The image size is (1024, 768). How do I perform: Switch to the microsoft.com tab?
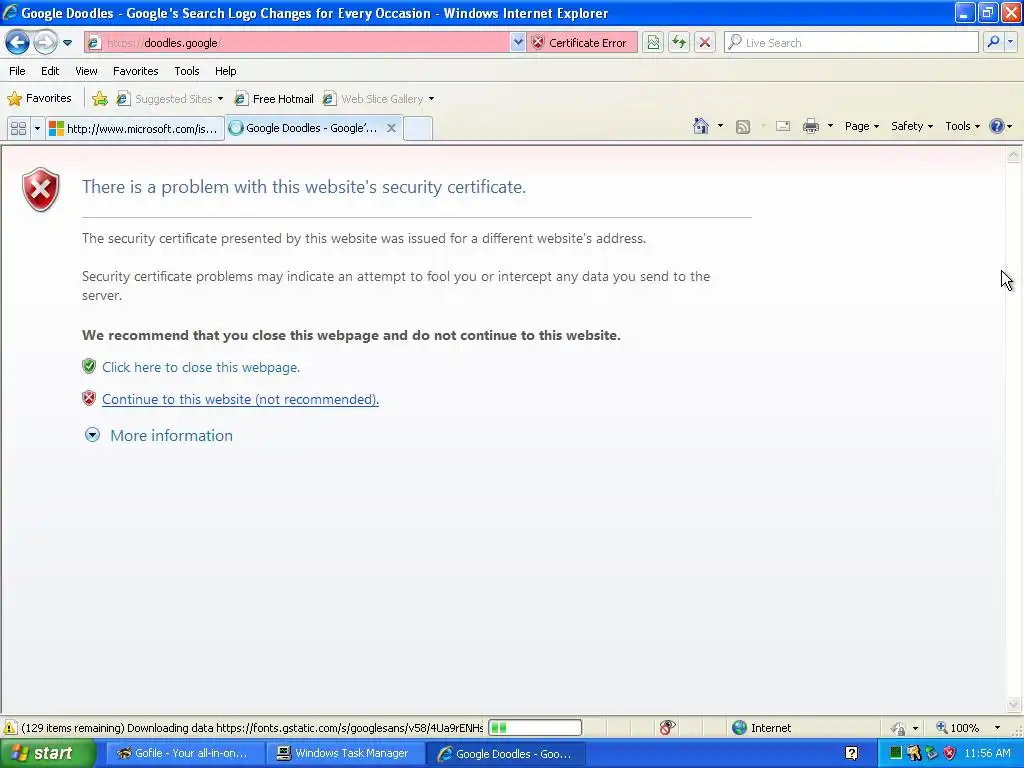[135, 128]
